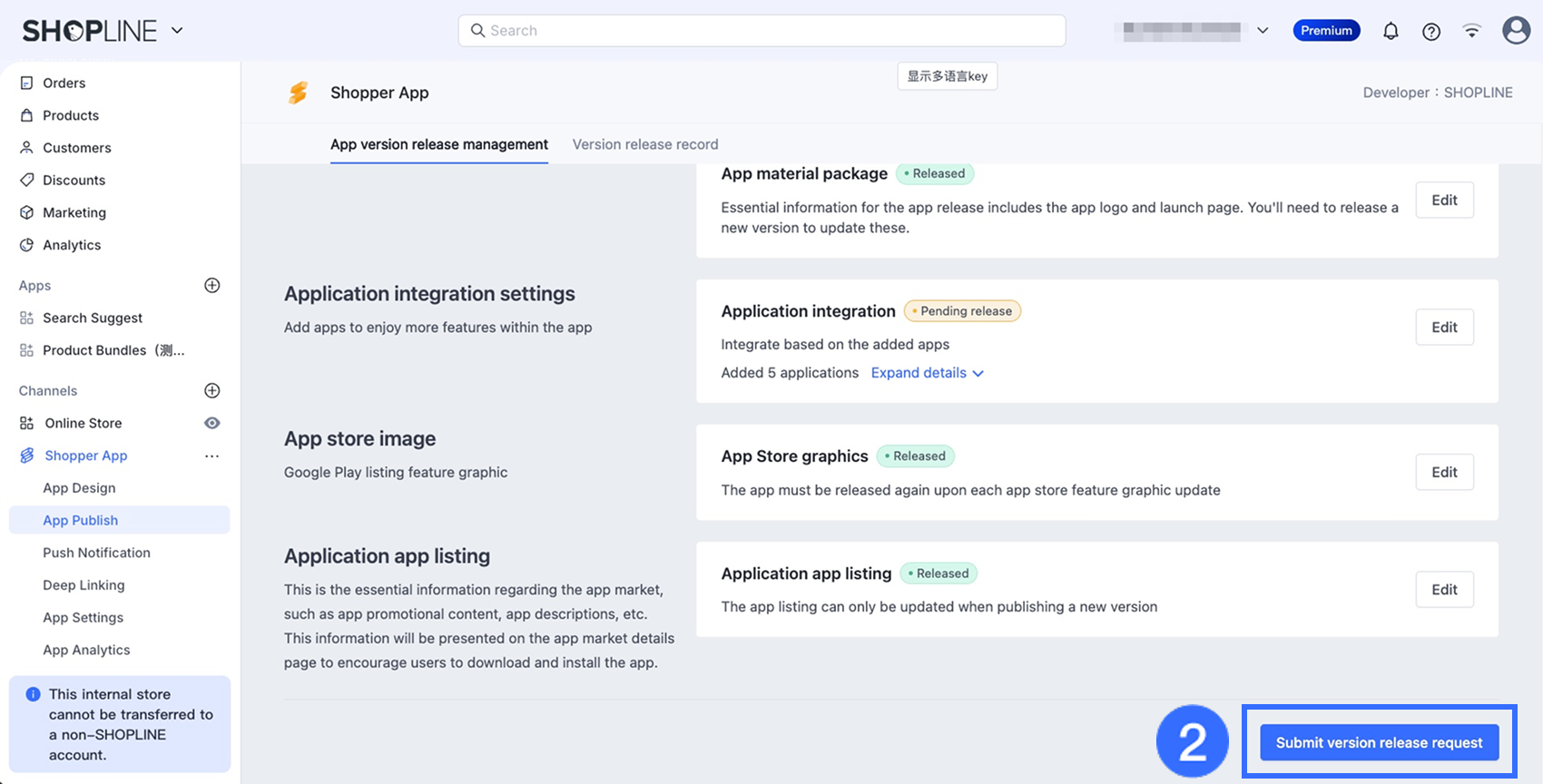The image size is (1543, 784).
Task: Click the notification bell icon
Action: pos(1391,32)
